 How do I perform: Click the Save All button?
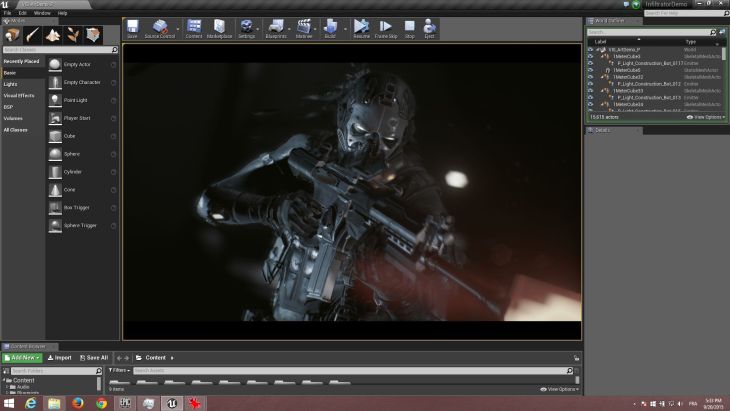[94, 358]
